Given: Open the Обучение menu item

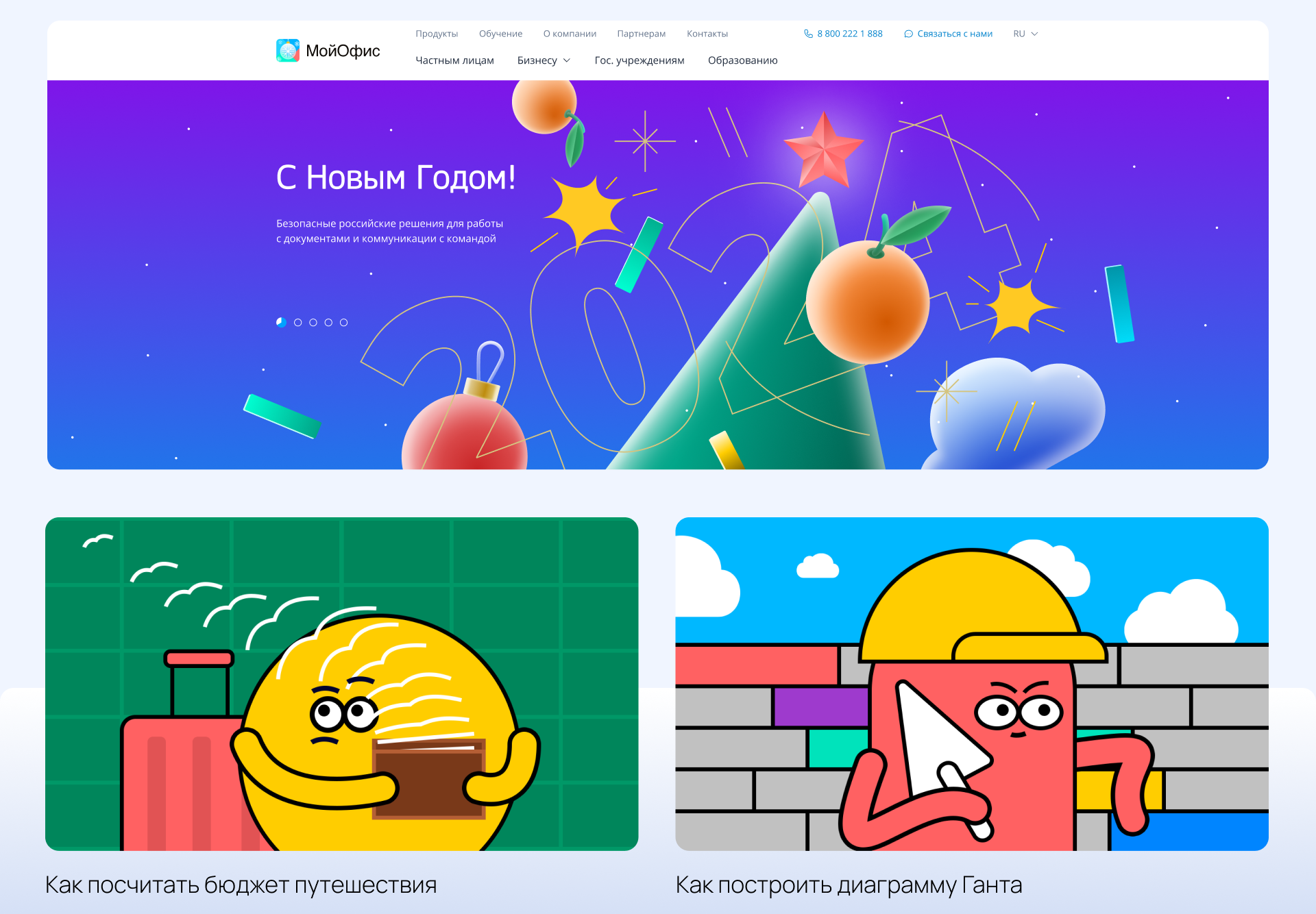Looking at the screenshot, I should 500,34.
